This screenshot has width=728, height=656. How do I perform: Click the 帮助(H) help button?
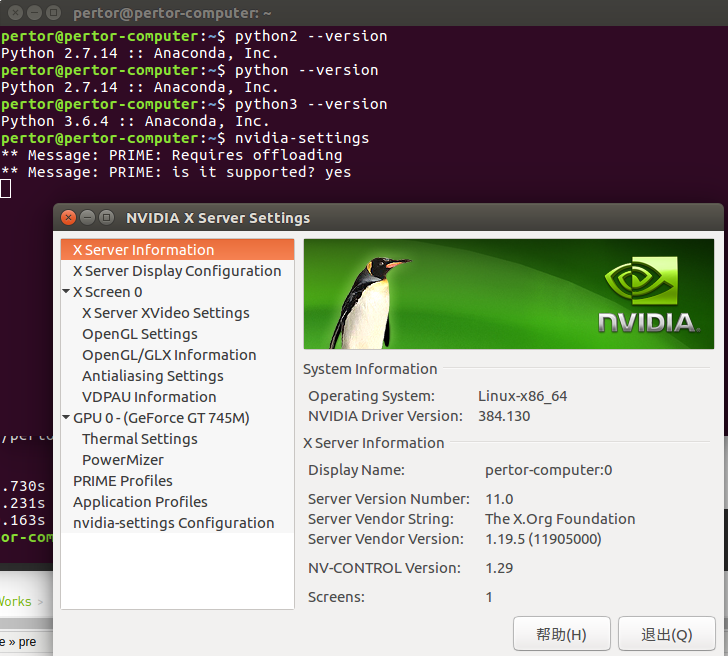coord(561,635)
